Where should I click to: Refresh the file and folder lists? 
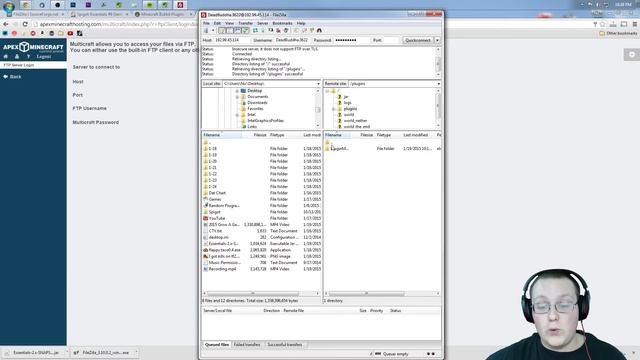(255, 31)
